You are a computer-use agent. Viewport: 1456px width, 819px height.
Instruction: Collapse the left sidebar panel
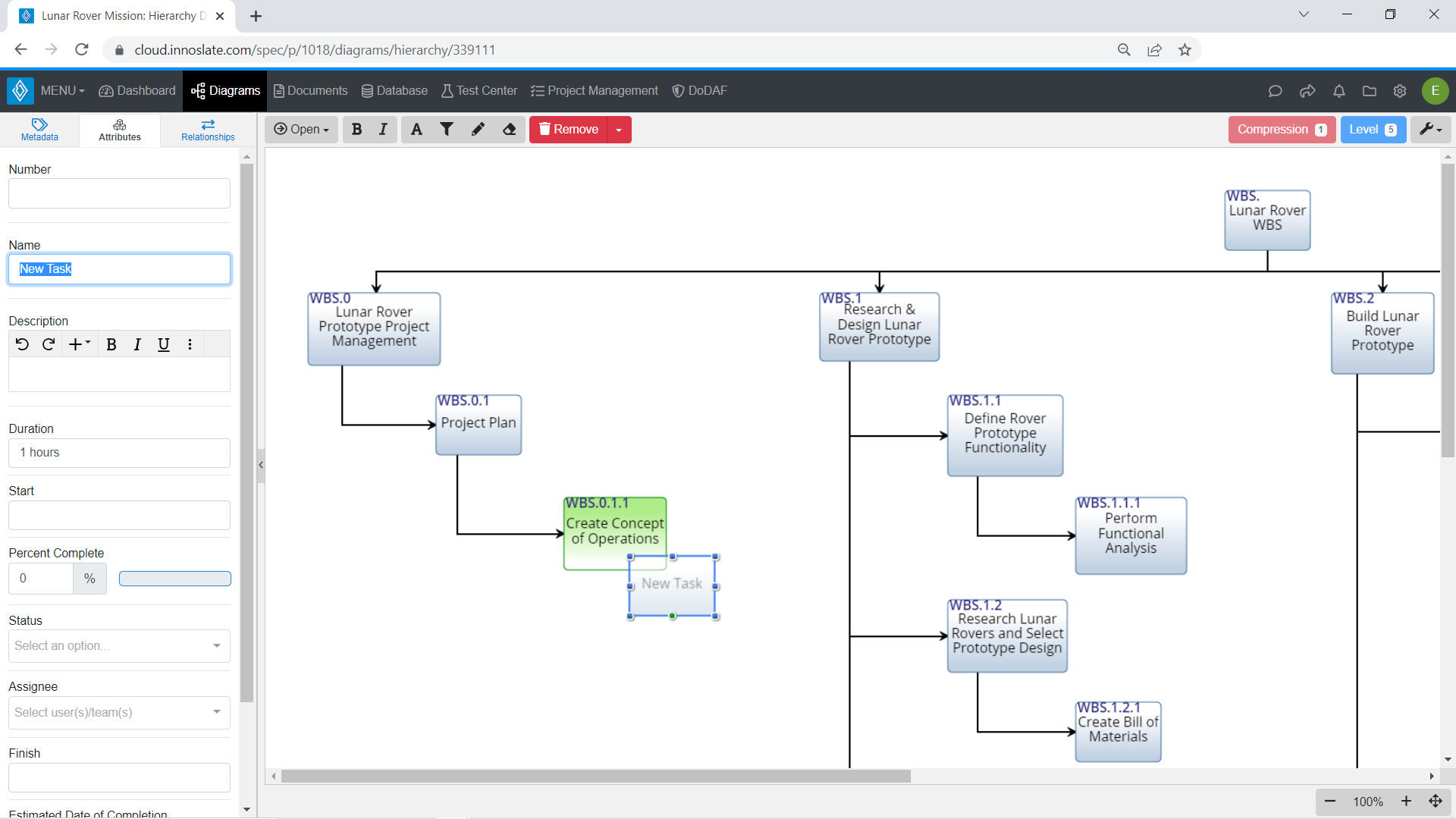point(261,465)
